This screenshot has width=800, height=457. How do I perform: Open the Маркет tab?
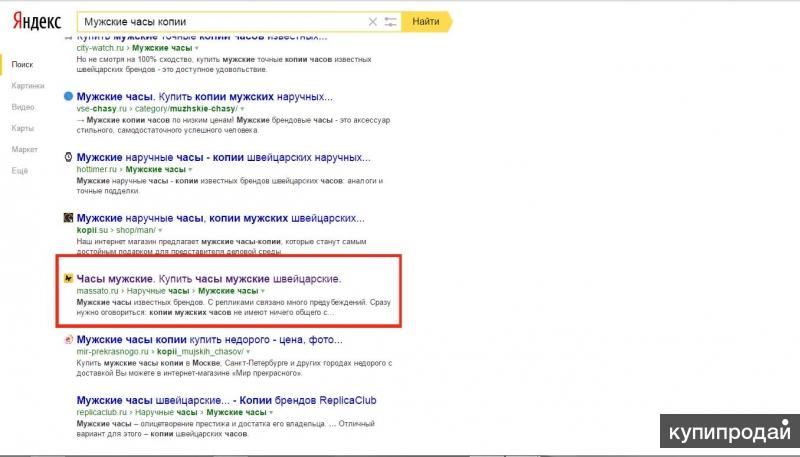(24, 149)
